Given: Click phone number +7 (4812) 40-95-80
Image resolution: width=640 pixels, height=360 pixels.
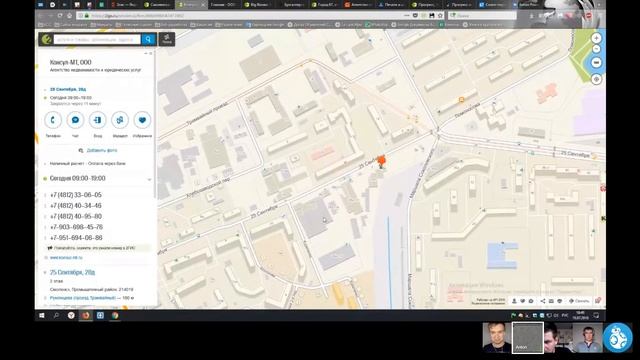Looking at the screenshot, I should (x=76, y=216).
